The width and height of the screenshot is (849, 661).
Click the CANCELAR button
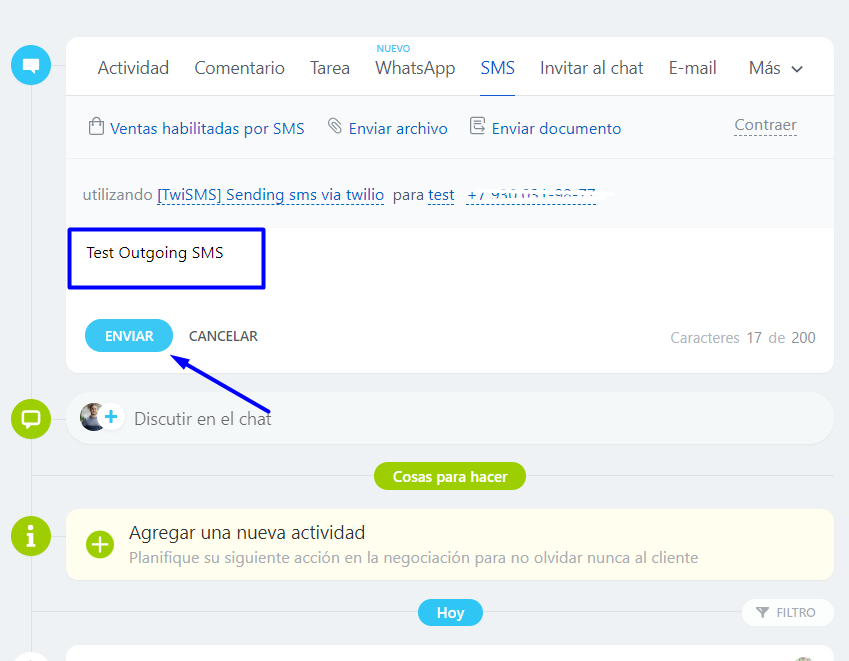pos(223,336)
